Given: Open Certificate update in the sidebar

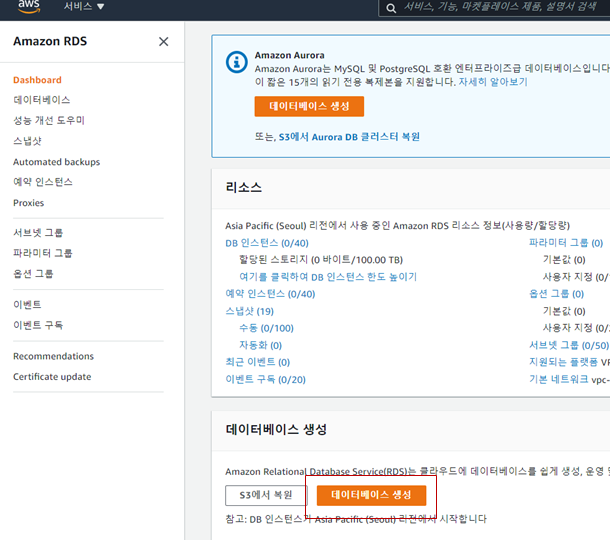Looking at the screenshot, I should point(52,377).
